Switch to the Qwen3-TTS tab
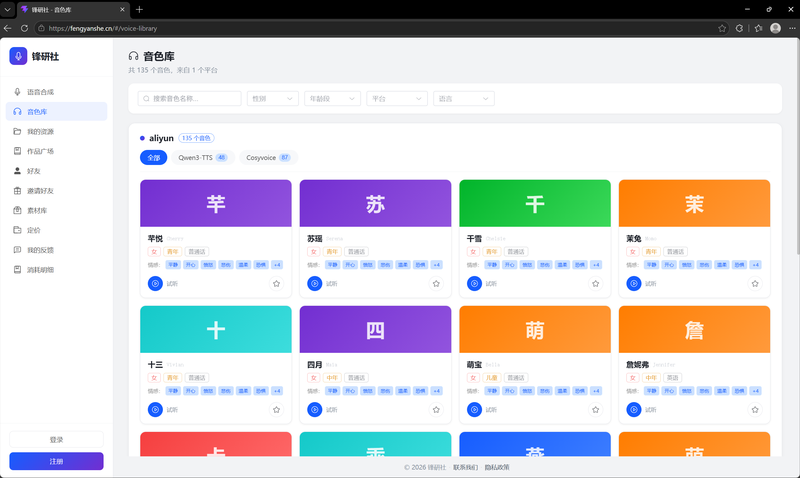The height and width of the screenshot is (478, 800). pyautogui.click(x=203, y=158)
